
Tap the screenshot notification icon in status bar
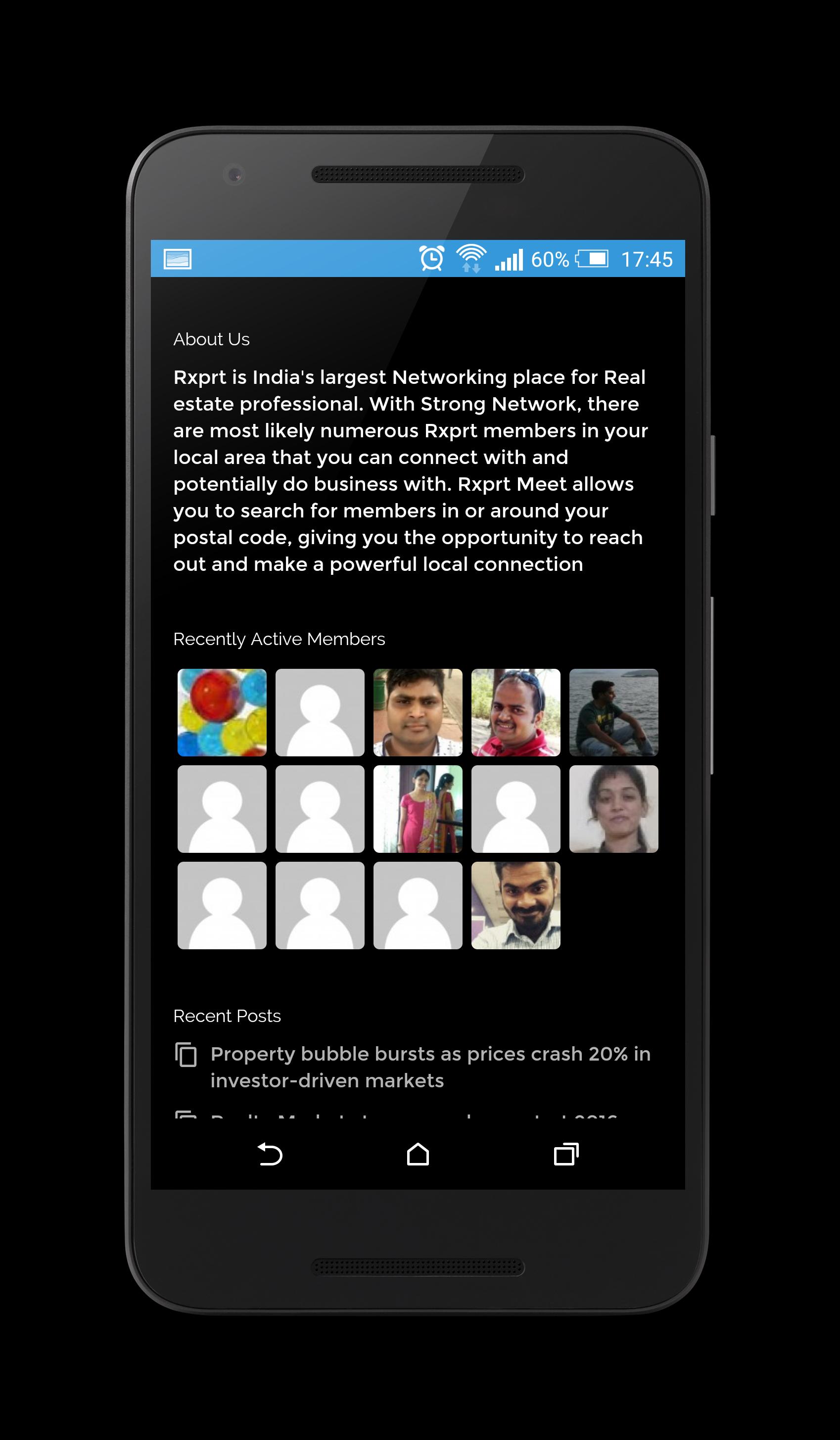coord(178,259)
